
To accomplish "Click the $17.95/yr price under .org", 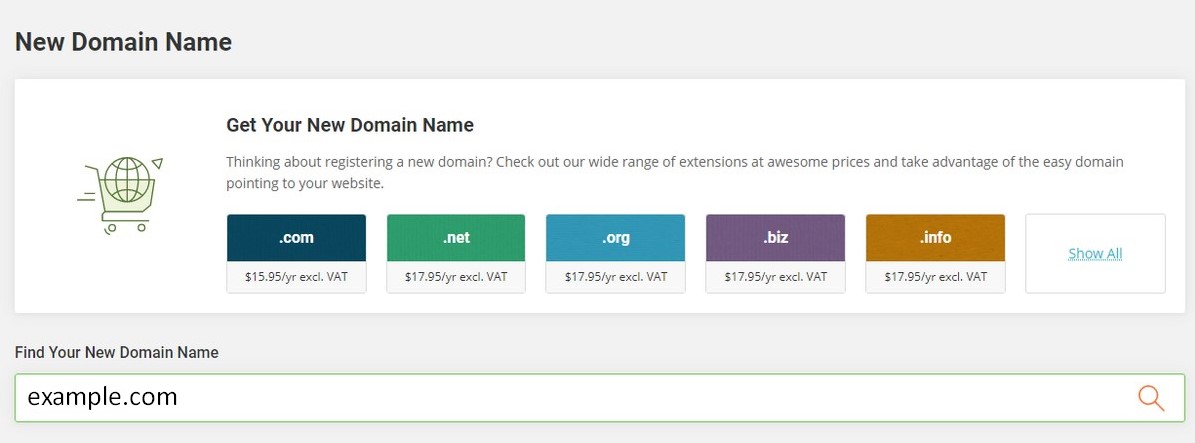I will click(x=616, y=277).
